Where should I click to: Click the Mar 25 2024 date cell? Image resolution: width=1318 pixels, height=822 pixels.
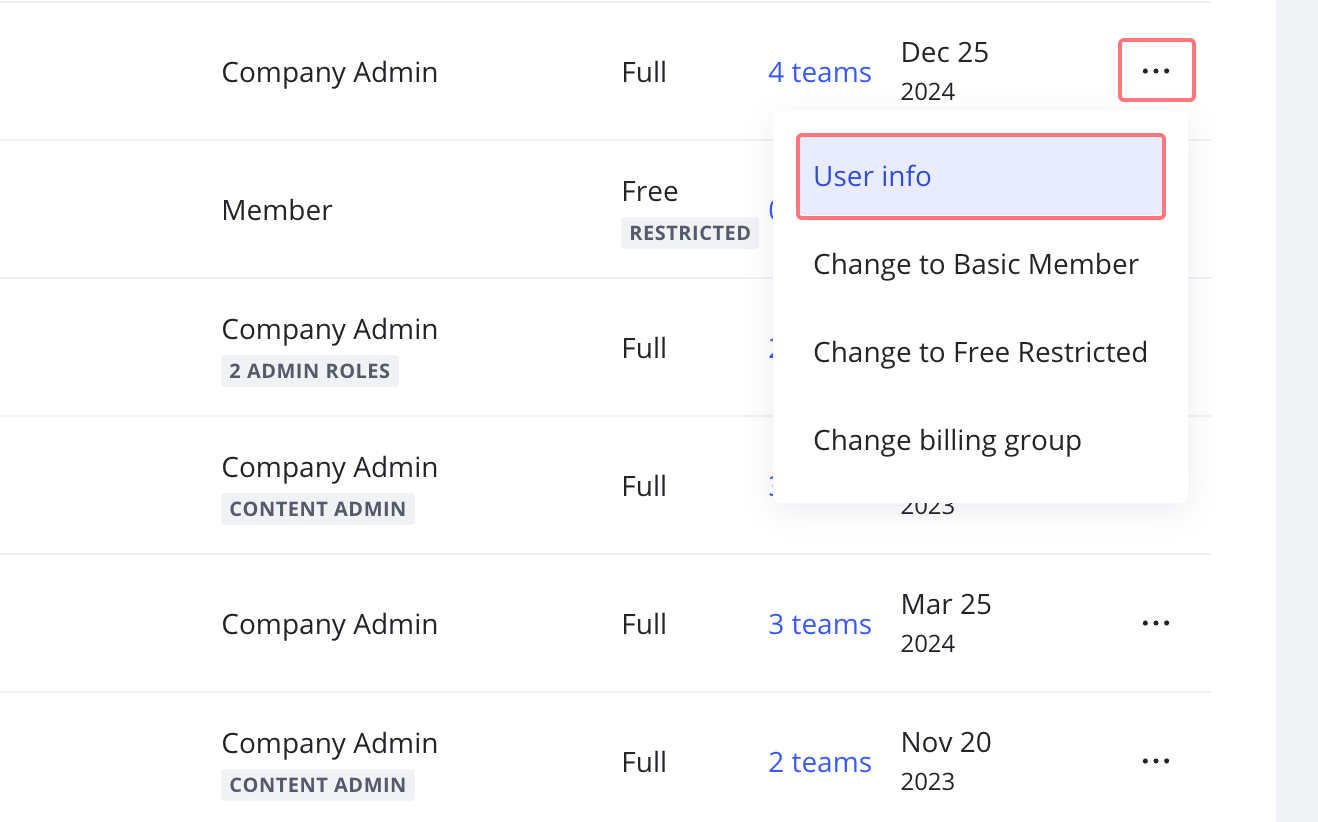click(945, 622)
